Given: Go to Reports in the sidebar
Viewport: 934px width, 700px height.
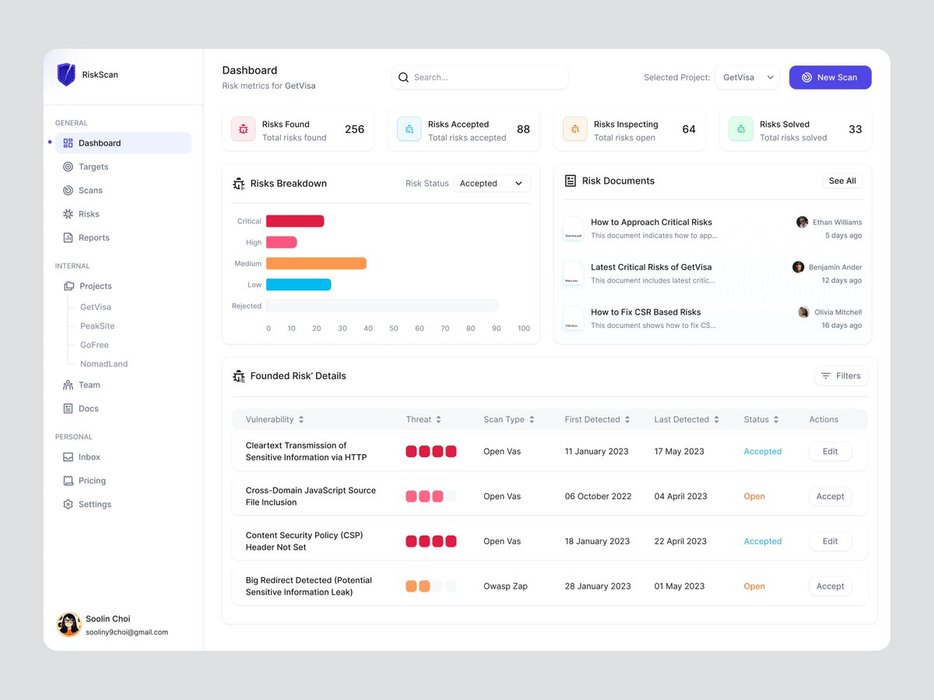Looking at the screenshot, I should pos(93,238).
